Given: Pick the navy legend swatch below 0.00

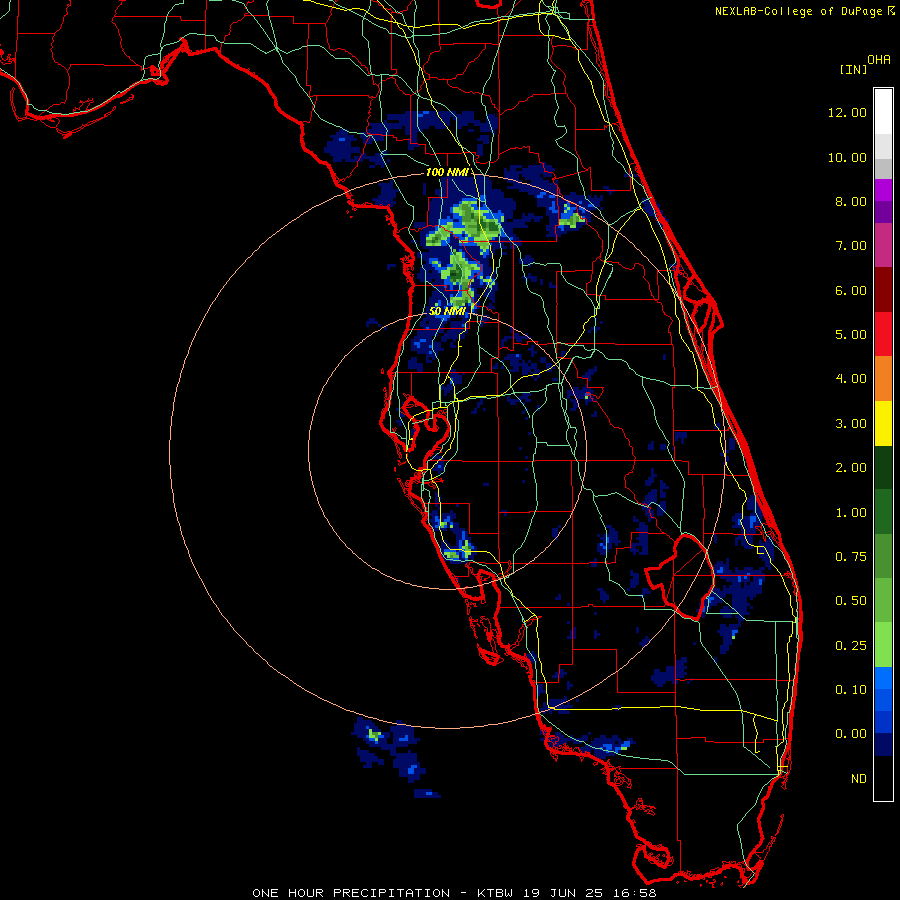Looking at the screenshot, I should [x=883, y=744].
